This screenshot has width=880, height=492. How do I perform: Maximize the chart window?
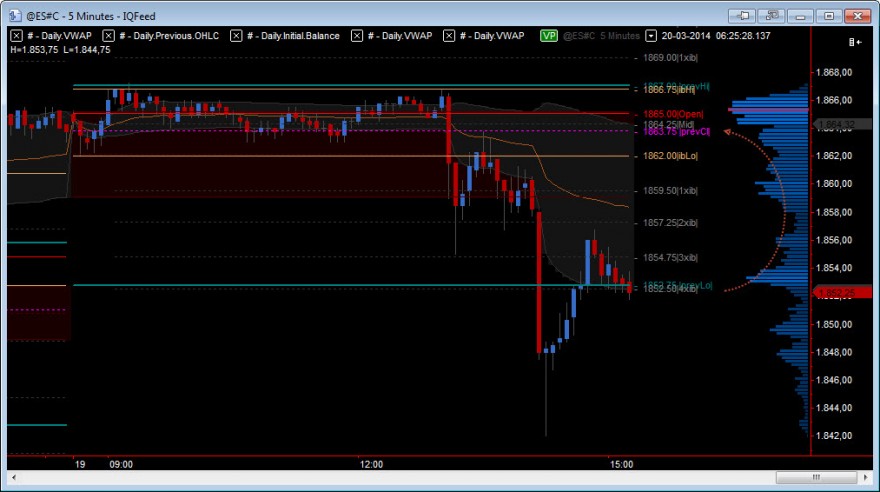[x=829, y=16]
